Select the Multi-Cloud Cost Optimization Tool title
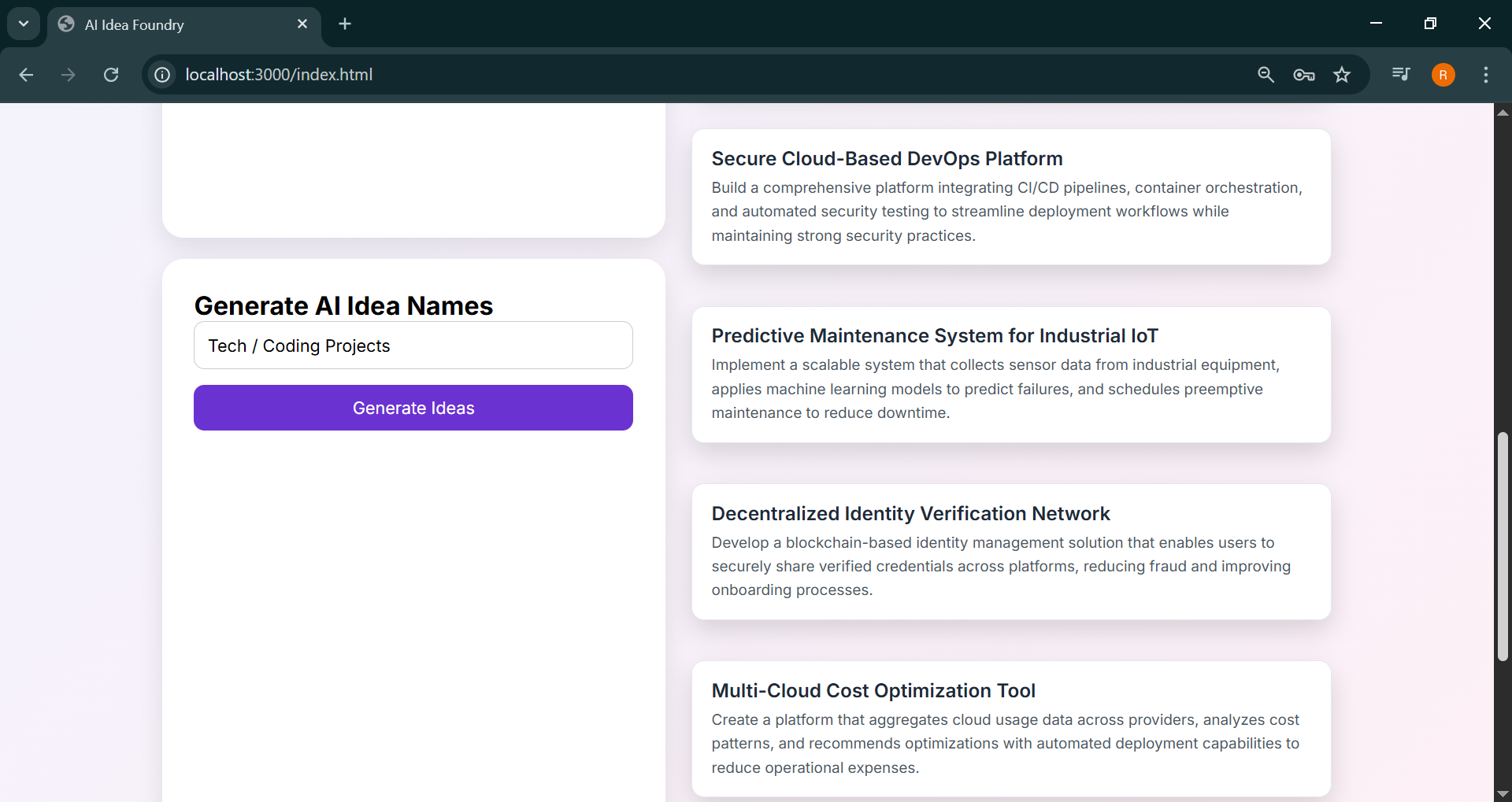The image size is (1512, 802). pos(873,691)
